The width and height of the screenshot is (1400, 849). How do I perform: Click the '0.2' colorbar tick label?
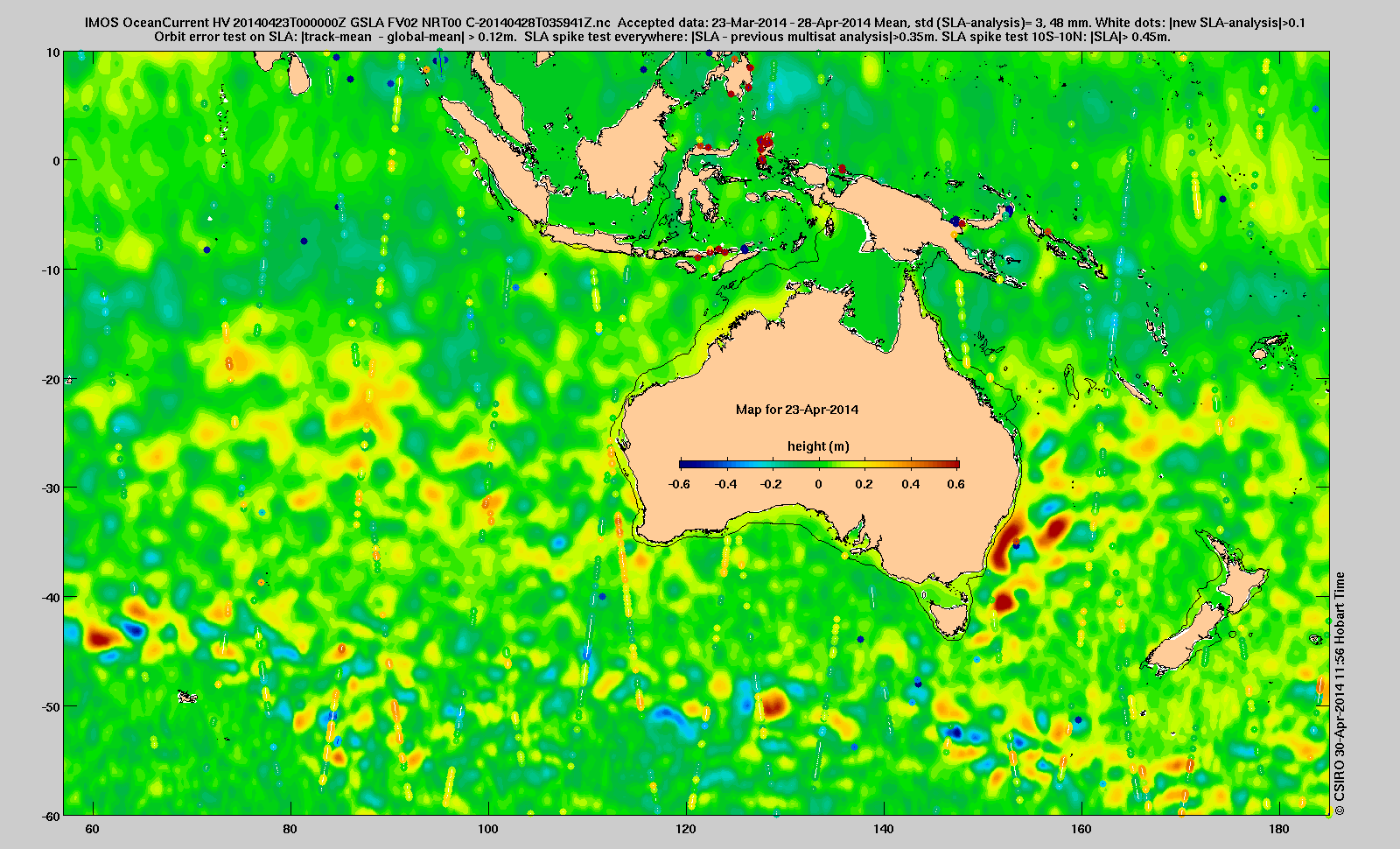[864, 484]
